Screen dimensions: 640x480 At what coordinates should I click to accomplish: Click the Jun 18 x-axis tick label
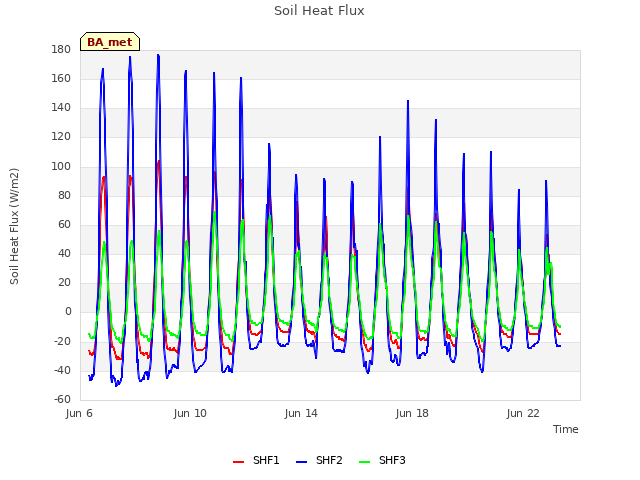412,413
